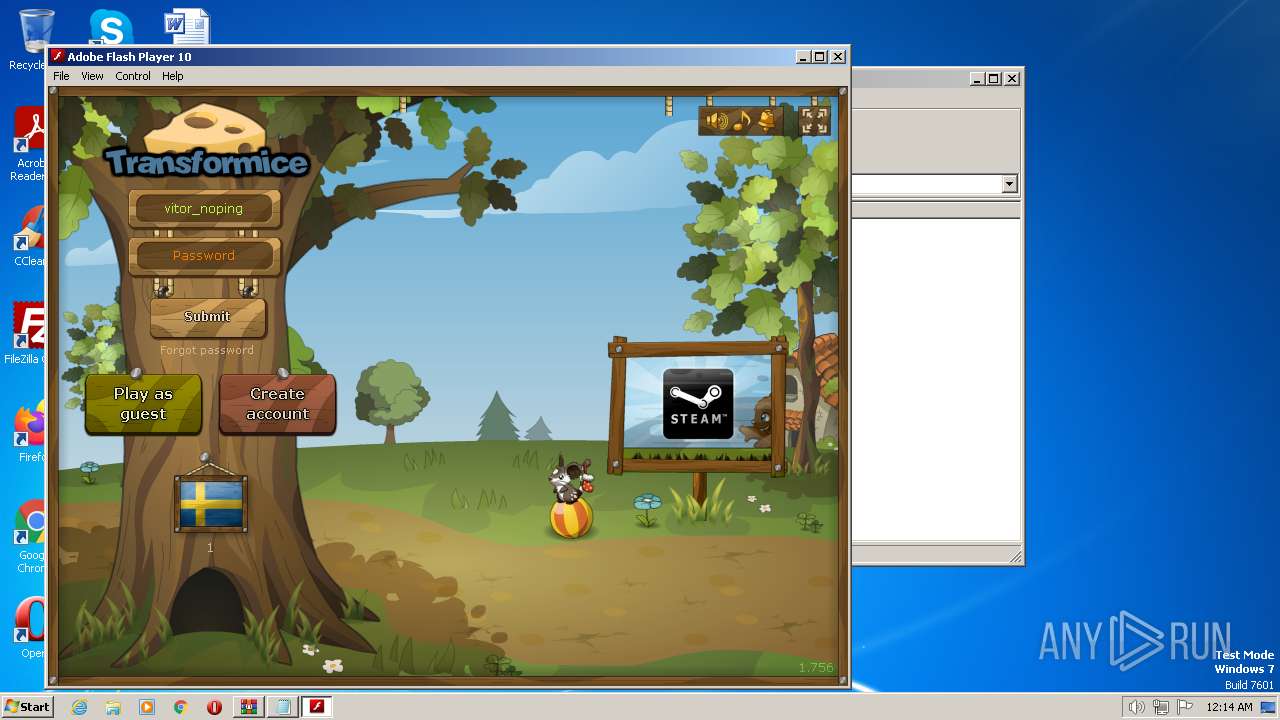Minimize the Adobe Flash Player window
The width and height of the screenshot is (1280, 720).
point(803,57)
